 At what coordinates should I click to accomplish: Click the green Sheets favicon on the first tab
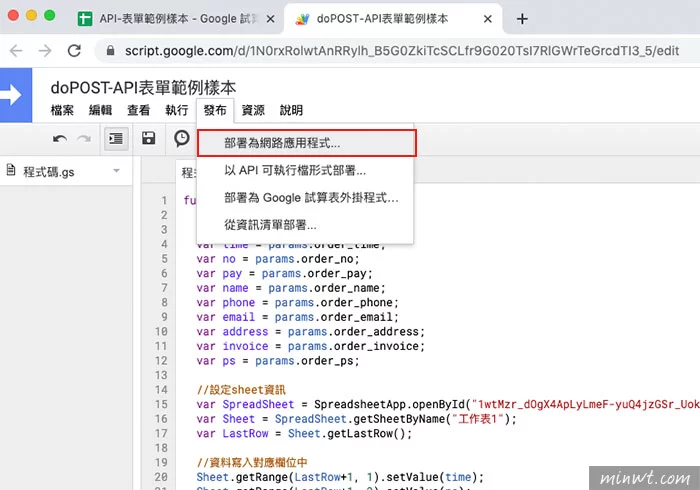pyautogui.click(x=85, y=19)
